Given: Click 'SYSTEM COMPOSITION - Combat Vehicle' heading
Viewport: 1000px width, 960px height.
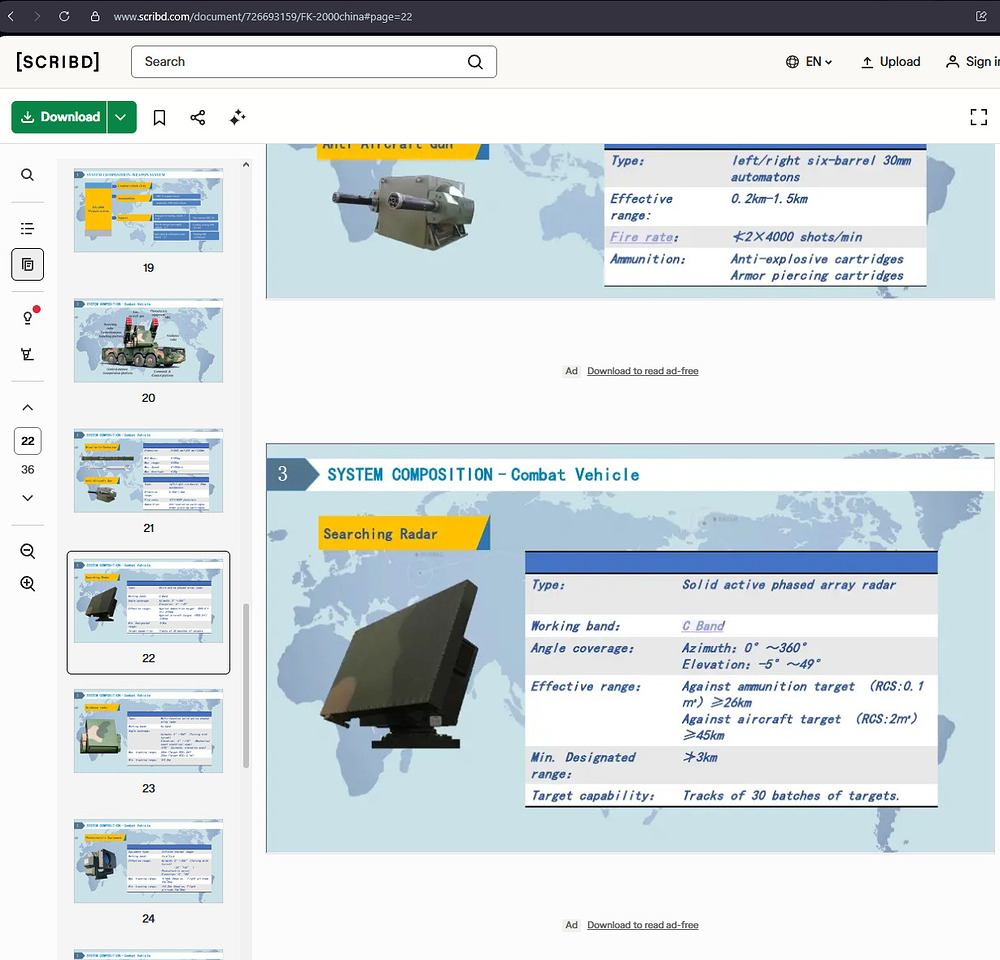Looking at the screenshot, I should 483,475.
